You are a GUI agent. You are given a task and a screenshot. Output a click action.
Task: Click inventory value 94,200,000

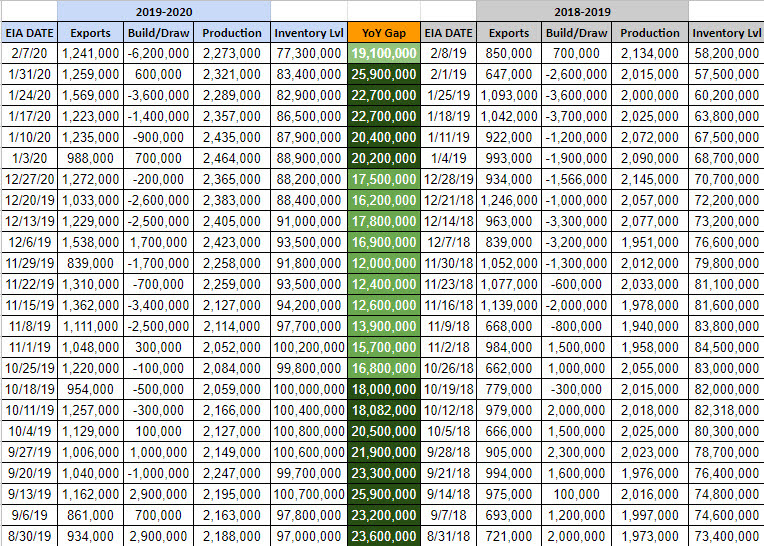click(309, 305)
